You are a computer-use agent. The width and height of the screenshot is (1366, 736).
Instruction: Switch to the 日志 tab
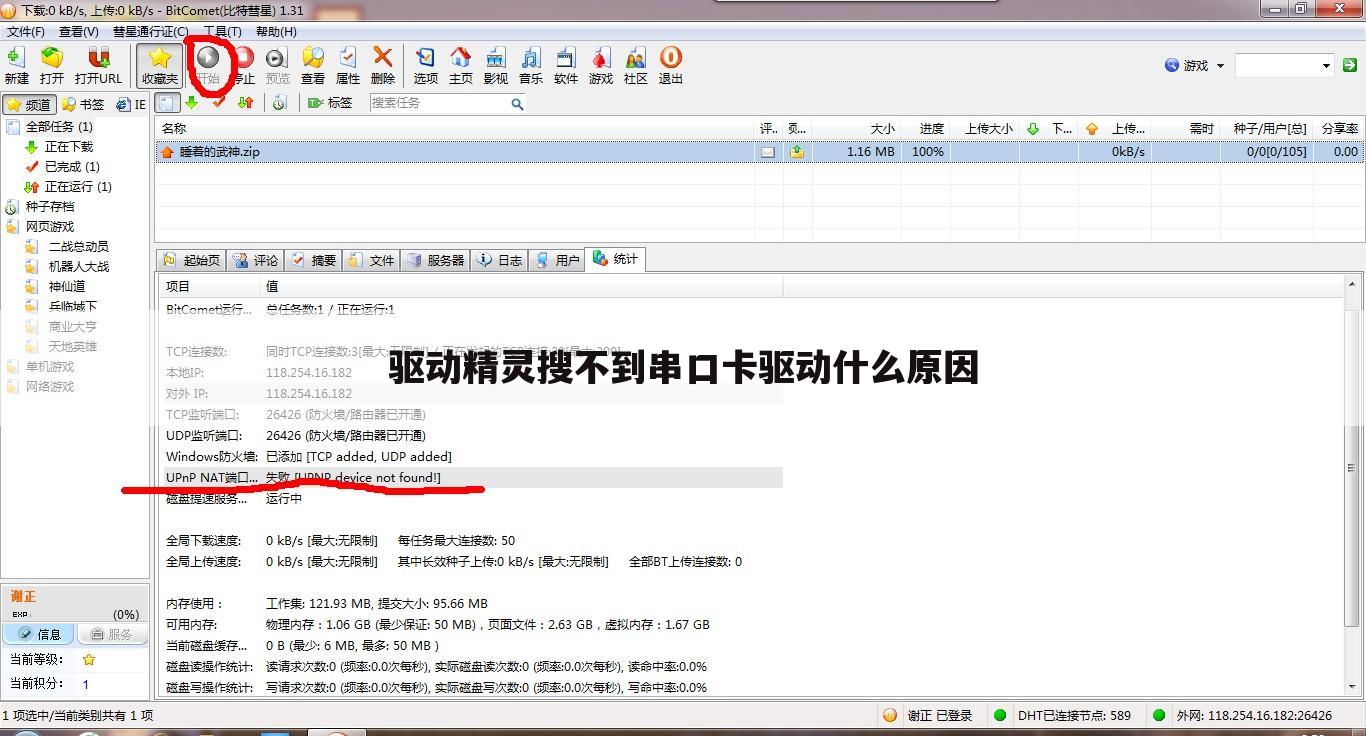500,260
